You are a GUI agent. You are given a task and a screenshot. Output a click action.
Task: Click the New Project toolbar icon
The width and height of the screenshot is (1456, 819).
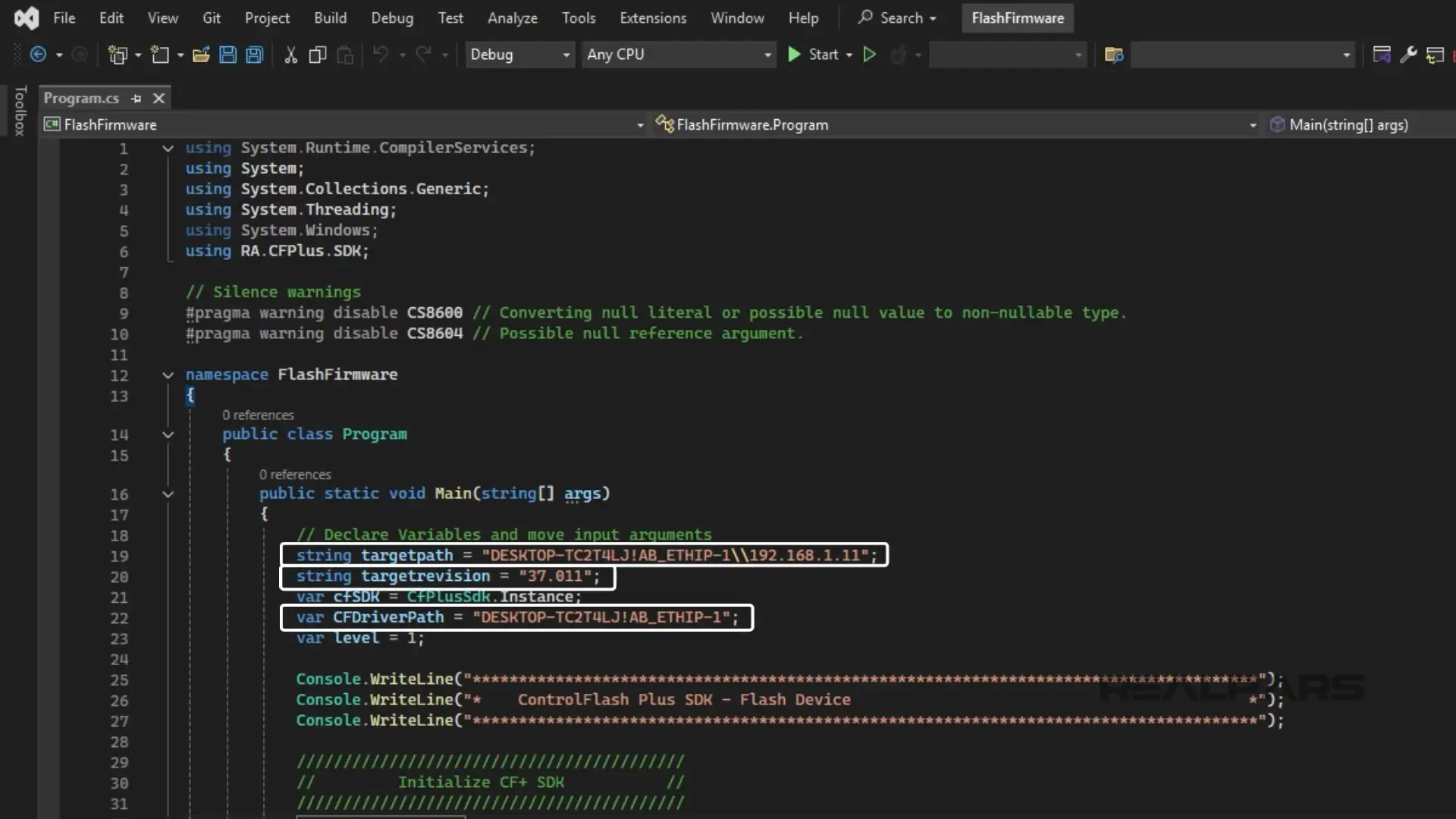(x=118, y=55)
